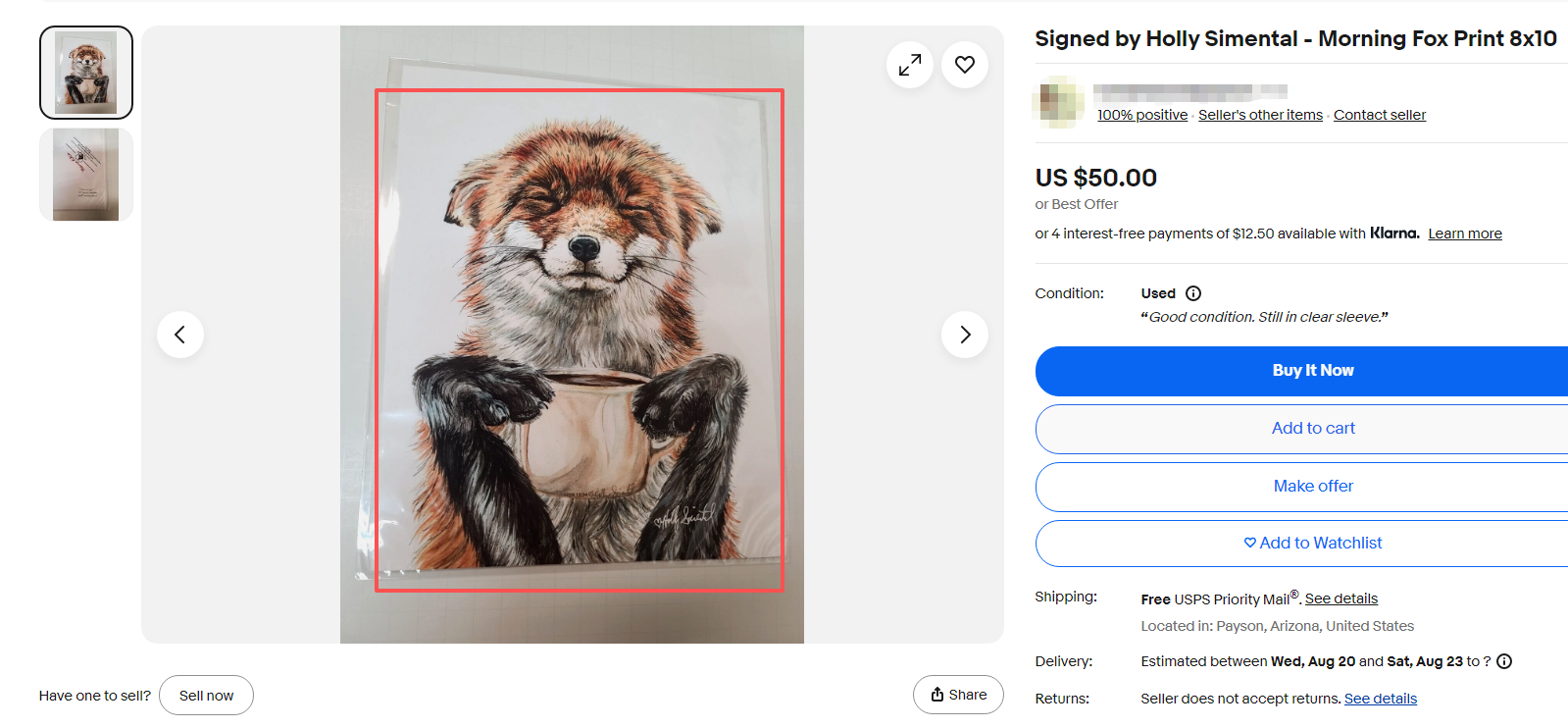The height and width of the screenshot is (728, 1568).
Task: Go to the next image
Action: [965, 335]
